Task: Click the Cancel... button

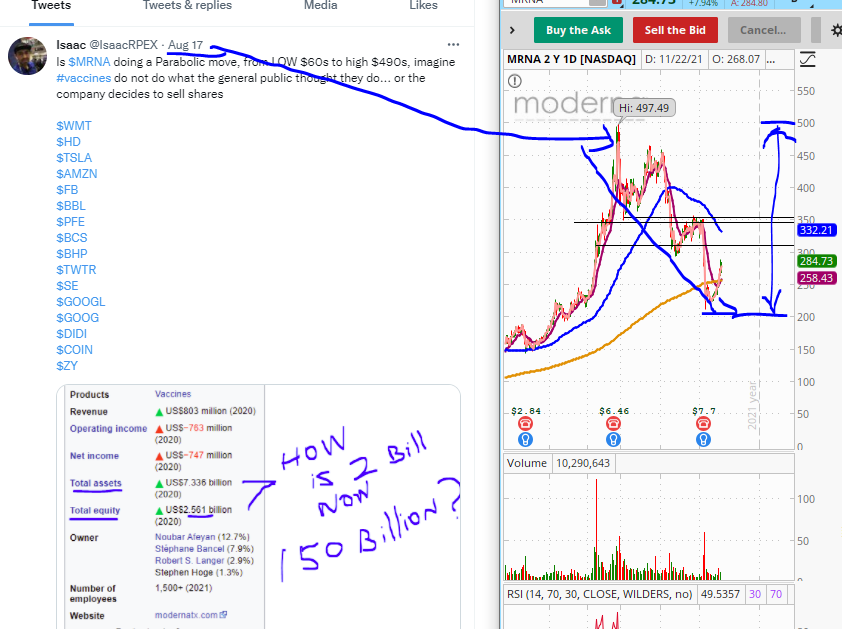Action: pyautogui.click(x=763, y=30)
